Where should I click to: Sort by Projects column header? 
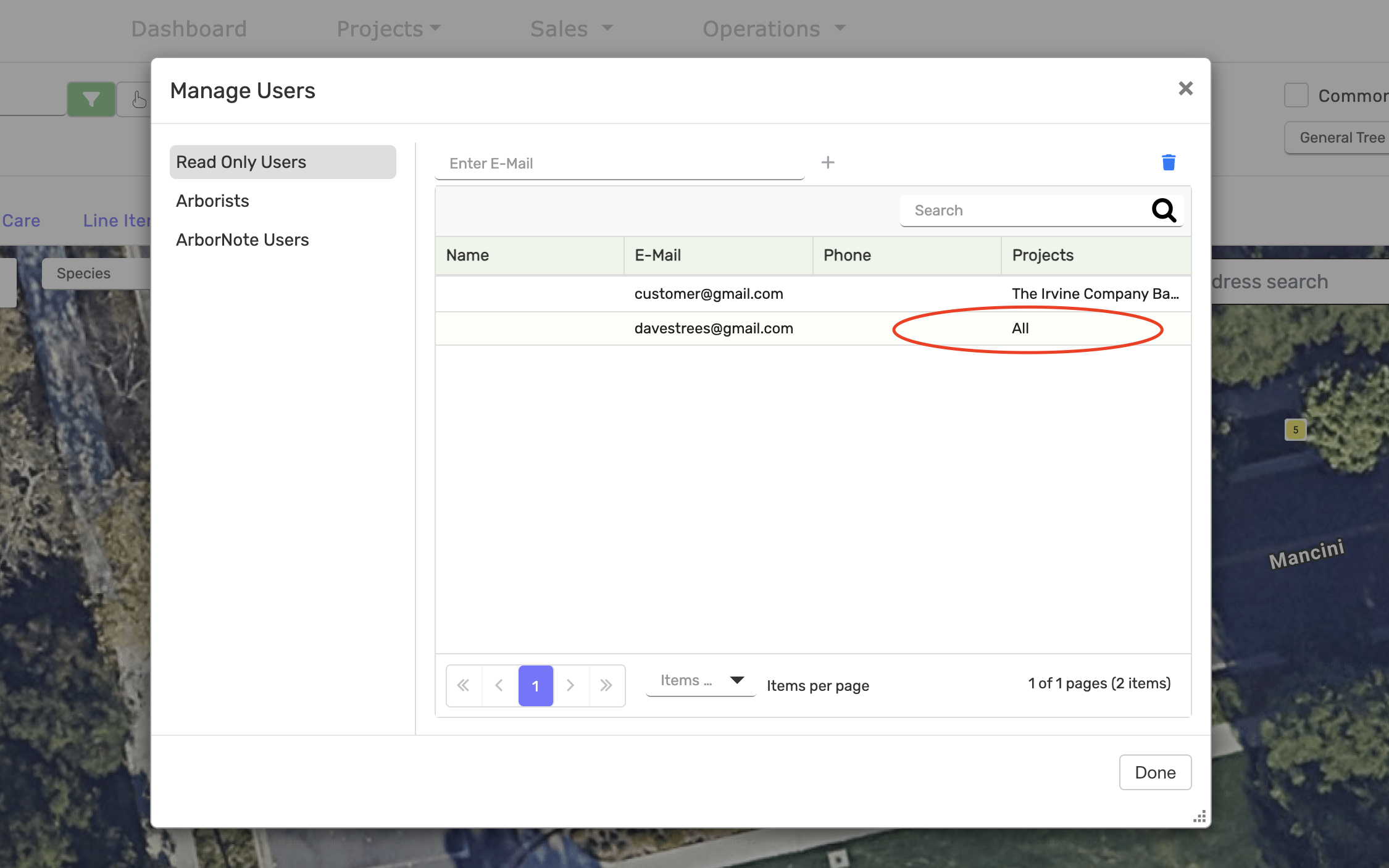click(x=1096, y=255)
